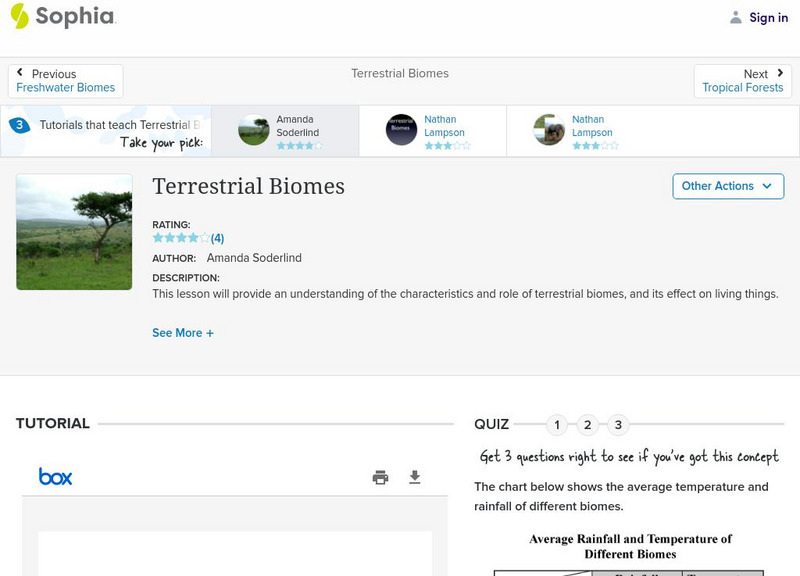Image resolution: width=800 pixels, height=576 pixels.
Task: Select quiz question 1
Action: click(557, 425)
